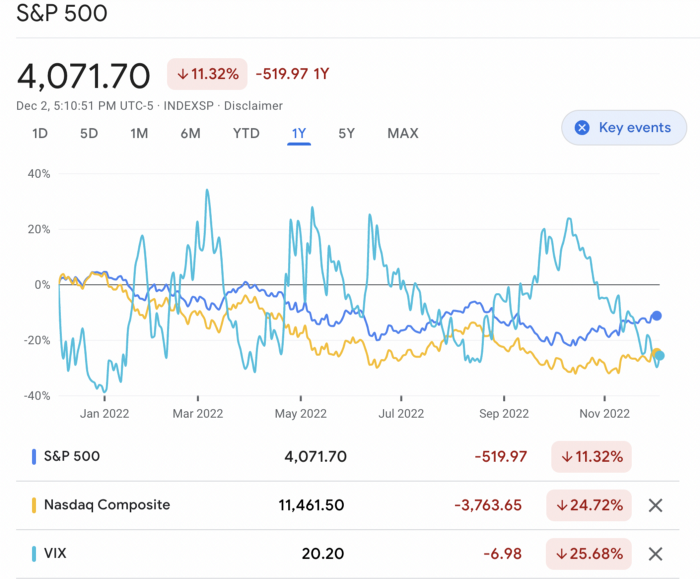Image resolution: width=700 pixels, height=579 pixels.
Task: Click the Nasdaq 24.72% change badge
Action: (x=589, y=505)
